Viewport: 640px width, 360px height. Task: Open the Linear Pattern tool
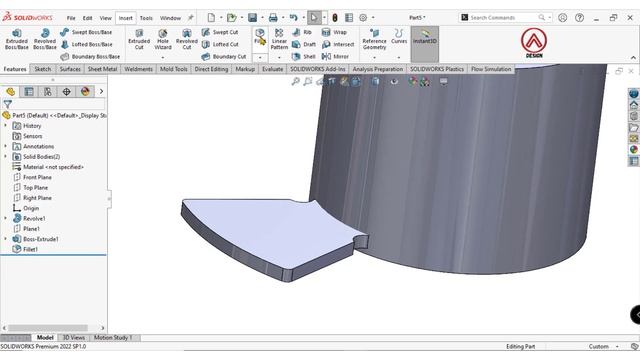(x=279, y=39)
